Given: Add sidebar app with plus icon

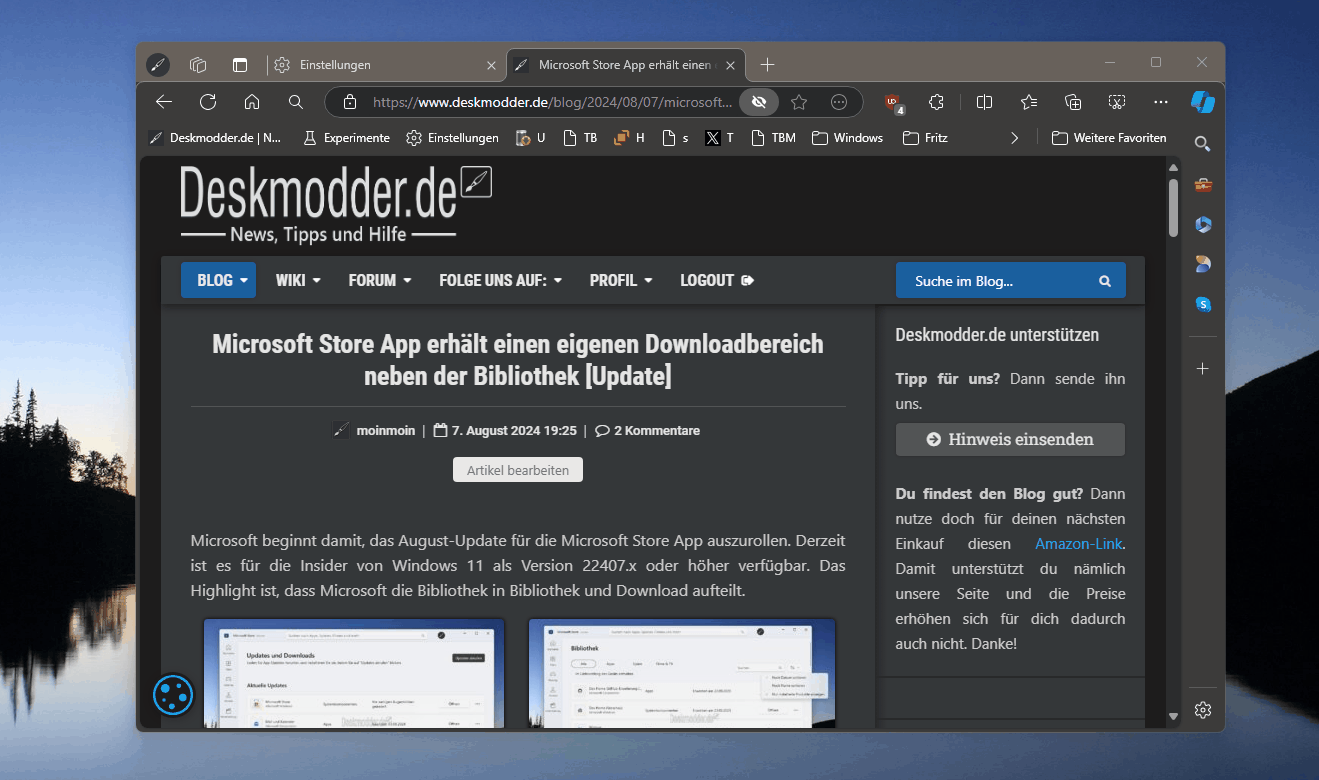Looking at the screenshot, I should [x=1203, y=368].
